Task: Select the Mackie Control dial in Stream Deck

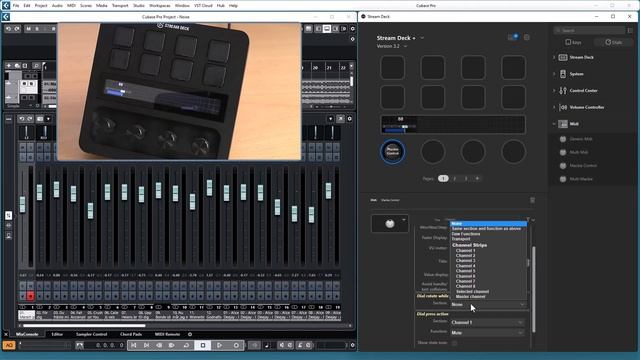Action: coord(392,151)
